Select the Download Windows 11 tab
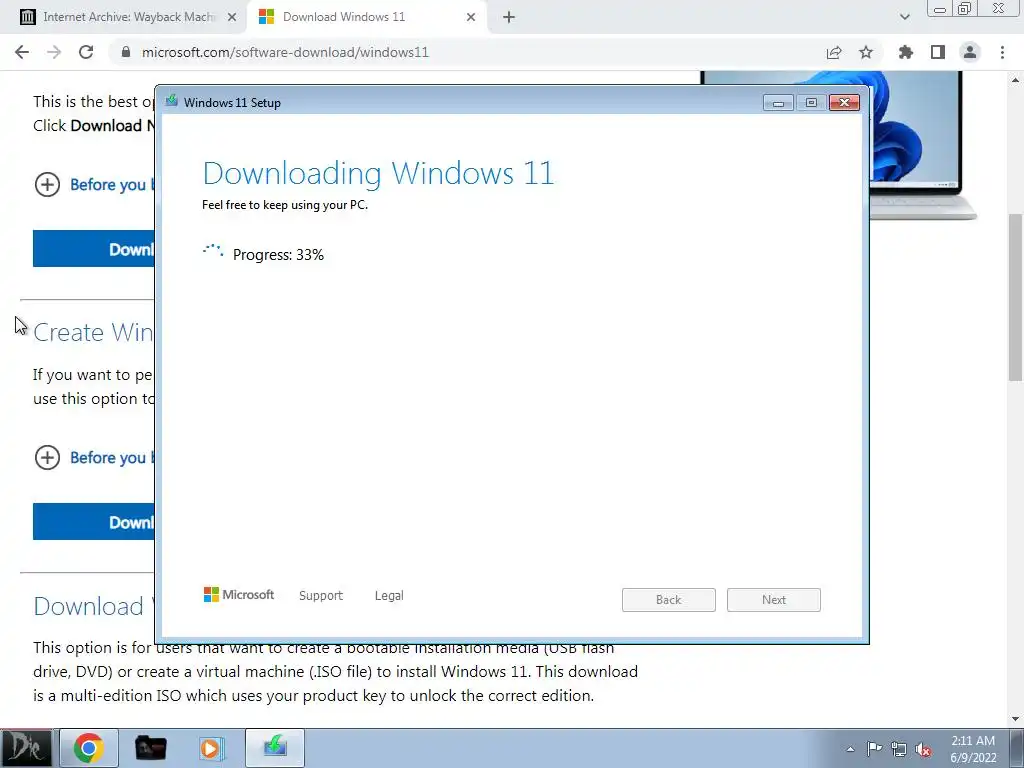The width and height of the screenshot is (1024, 768). (x=366, y=17)
